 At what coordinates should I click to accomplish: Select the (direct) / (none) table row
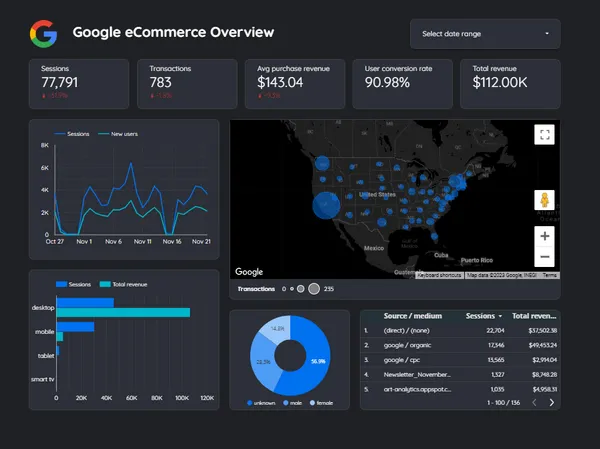[460, 330]
